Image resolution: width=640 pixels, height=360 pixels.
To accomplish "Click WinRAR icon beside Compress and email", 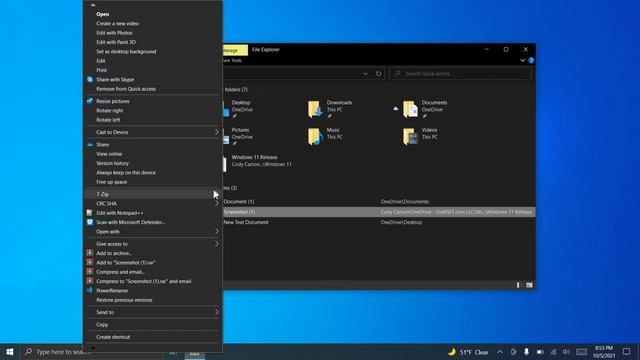I will (90, 272).
